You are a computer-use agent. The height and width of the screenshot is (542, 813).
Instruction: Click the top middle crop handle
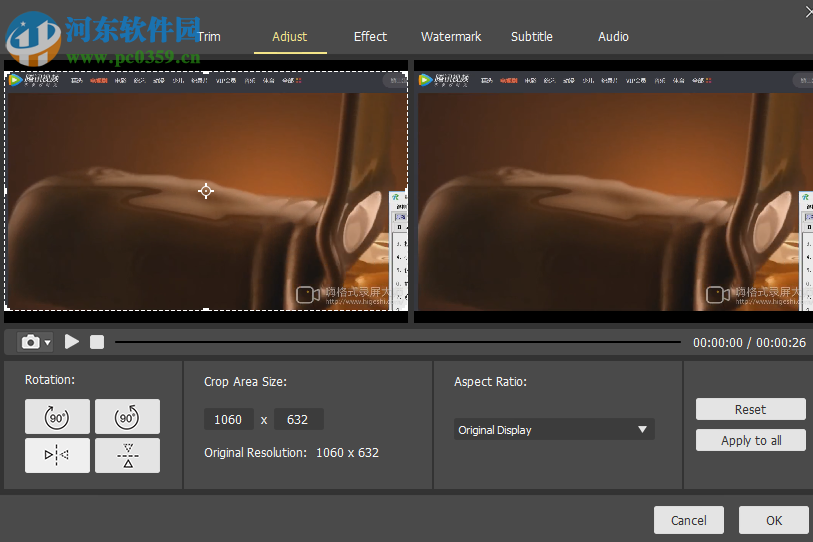[206, 73]
